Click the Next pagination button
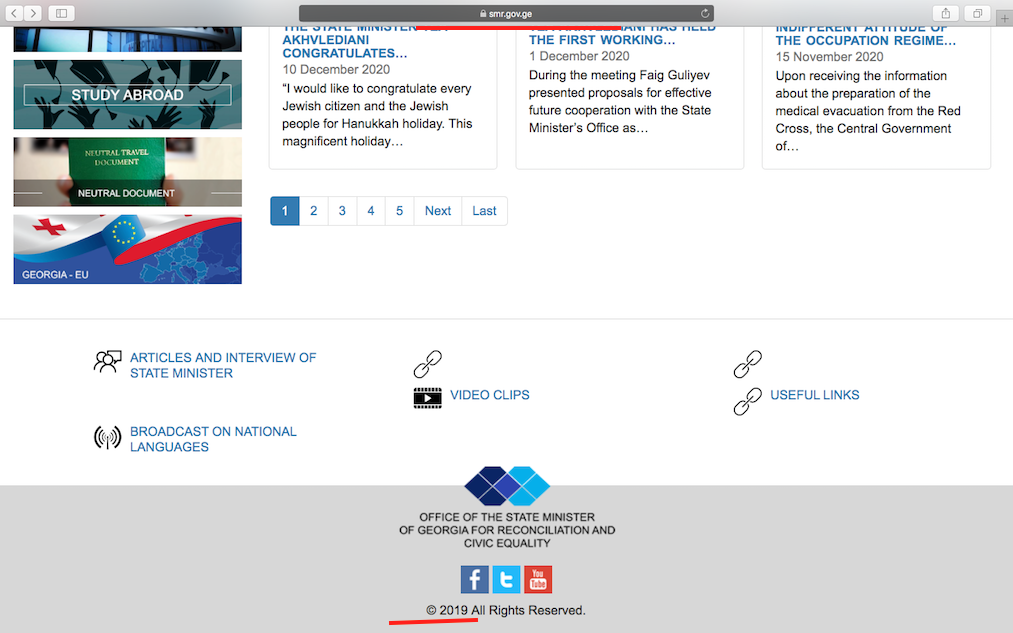The height and width of the screenshot is (633, 1013). coord(438,211)
